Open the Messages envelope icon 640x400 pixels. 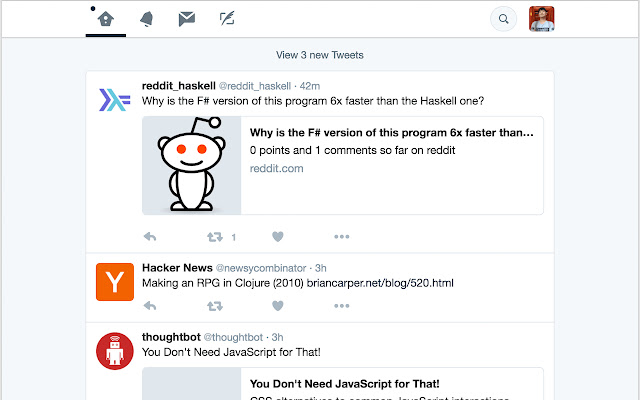pos(186,18)
